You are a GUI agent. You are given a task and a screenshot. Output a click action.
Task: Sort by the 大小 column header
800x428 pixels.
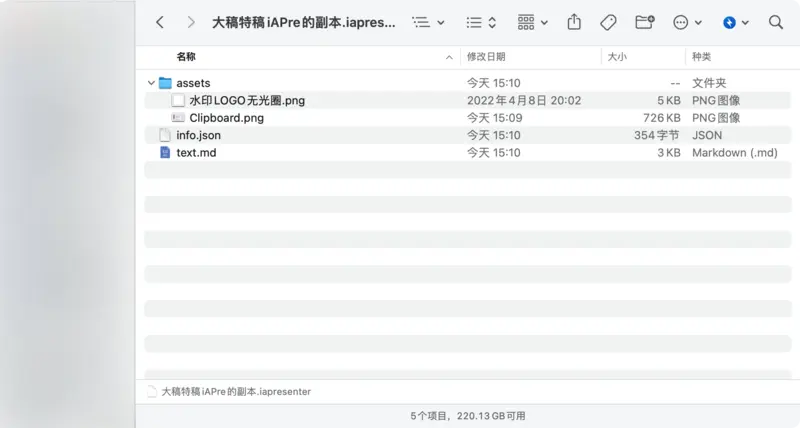[x=617, y=57]
